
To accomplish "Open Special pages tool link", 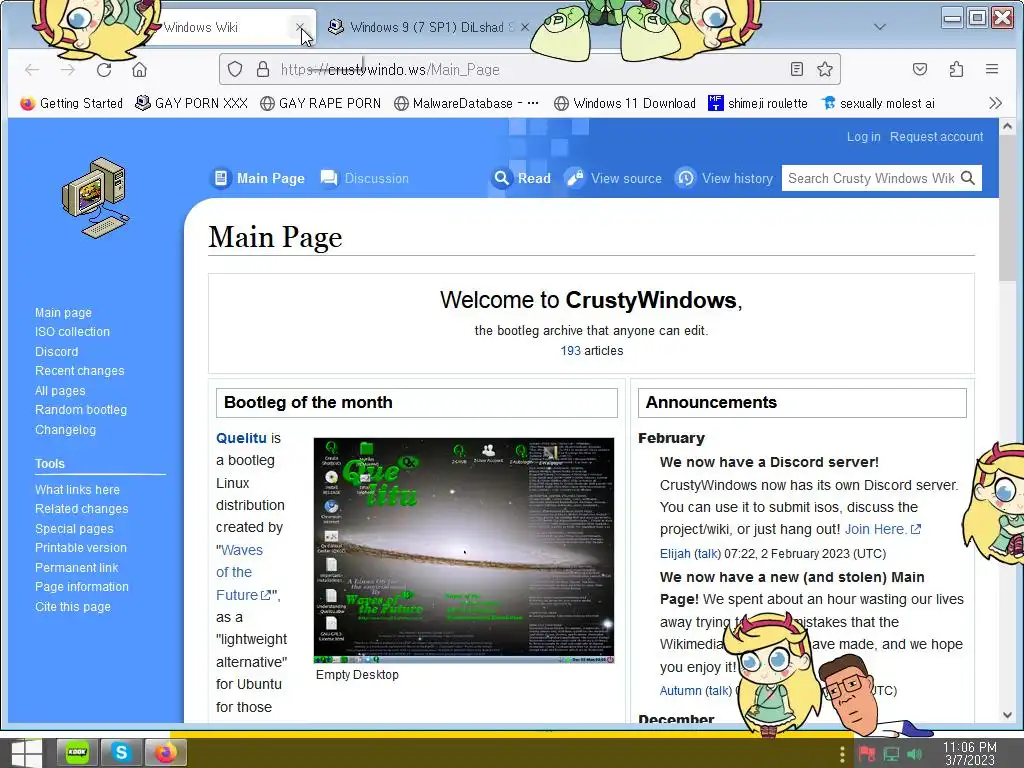I will [74, 529].
